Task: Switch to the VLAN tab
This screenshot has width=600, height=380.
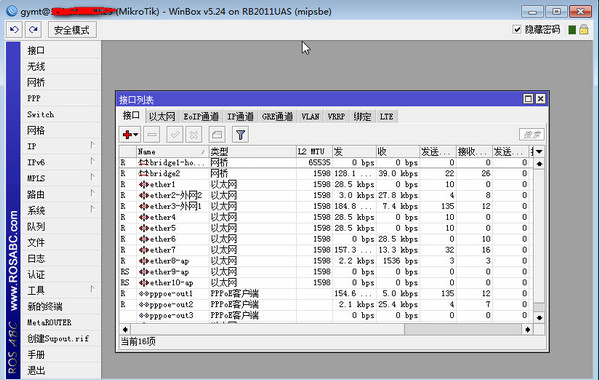Action: pyautogui.click(x=310, y=117)
